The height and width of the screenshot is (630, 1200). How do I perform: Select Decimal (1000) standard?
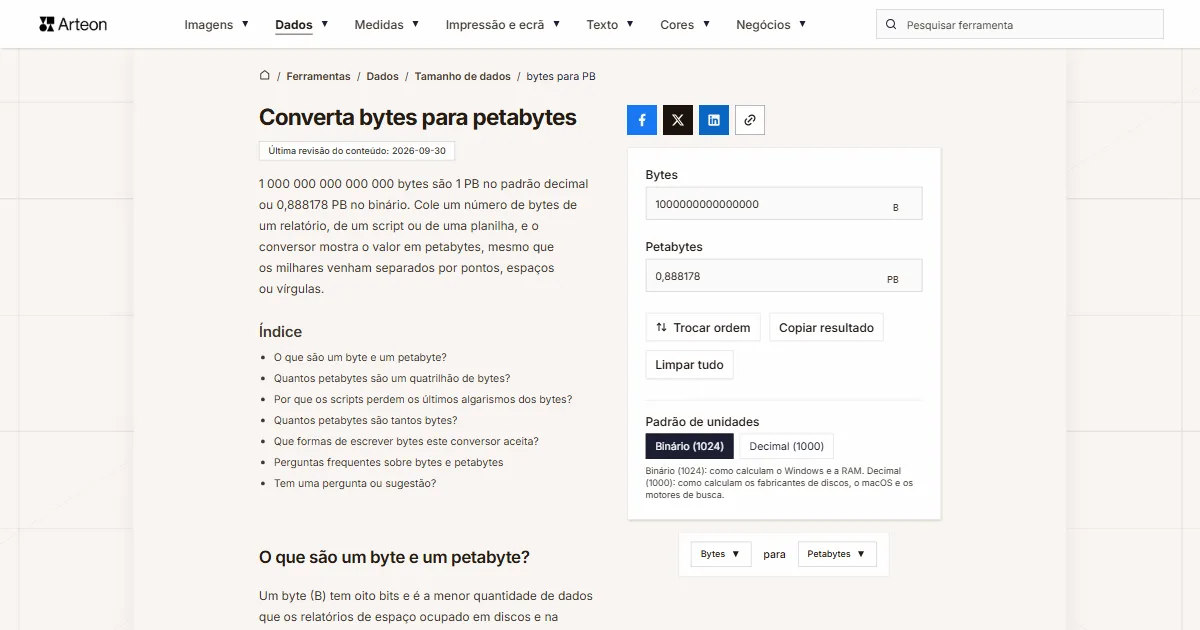coord(787,446)
